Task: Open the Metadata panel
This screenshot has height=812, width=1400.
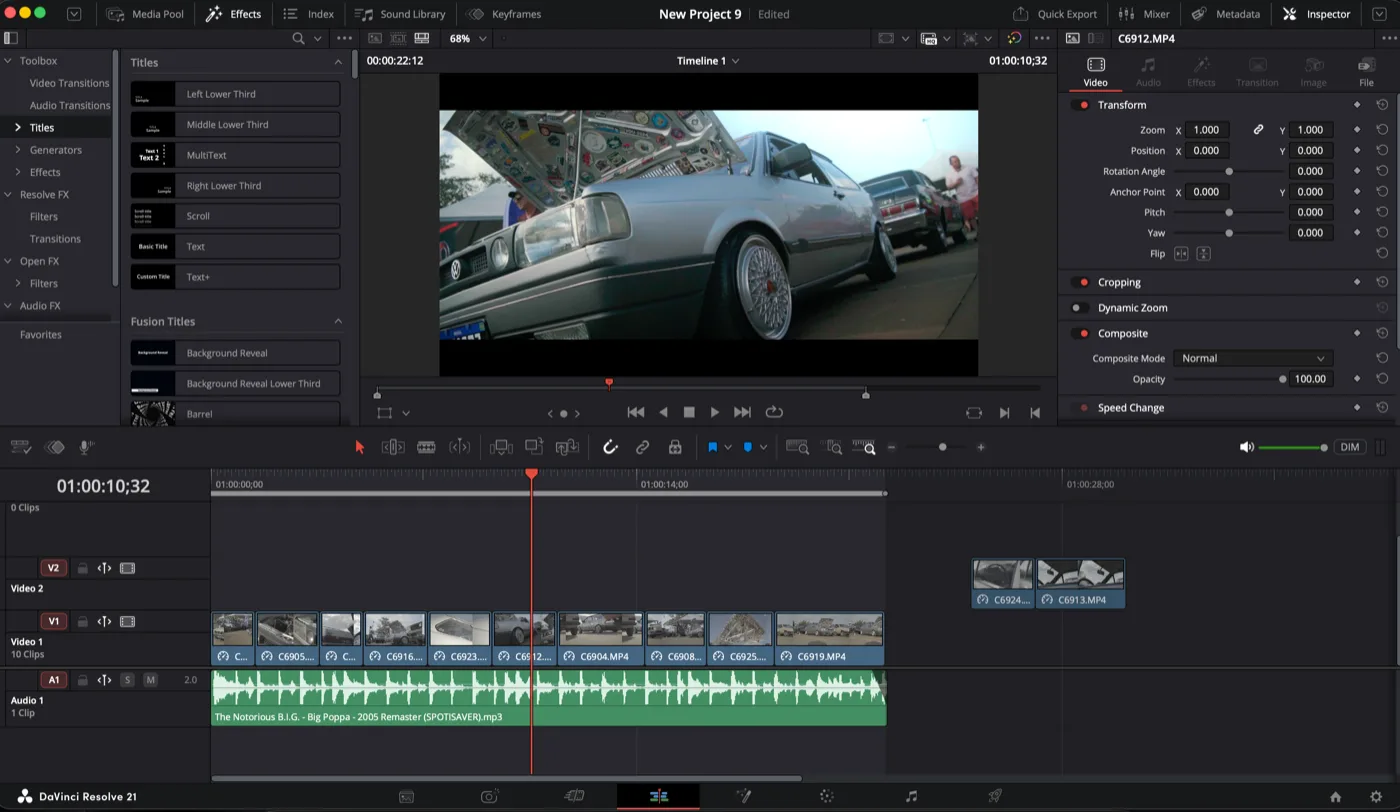Action: [x=1225, y=14]
